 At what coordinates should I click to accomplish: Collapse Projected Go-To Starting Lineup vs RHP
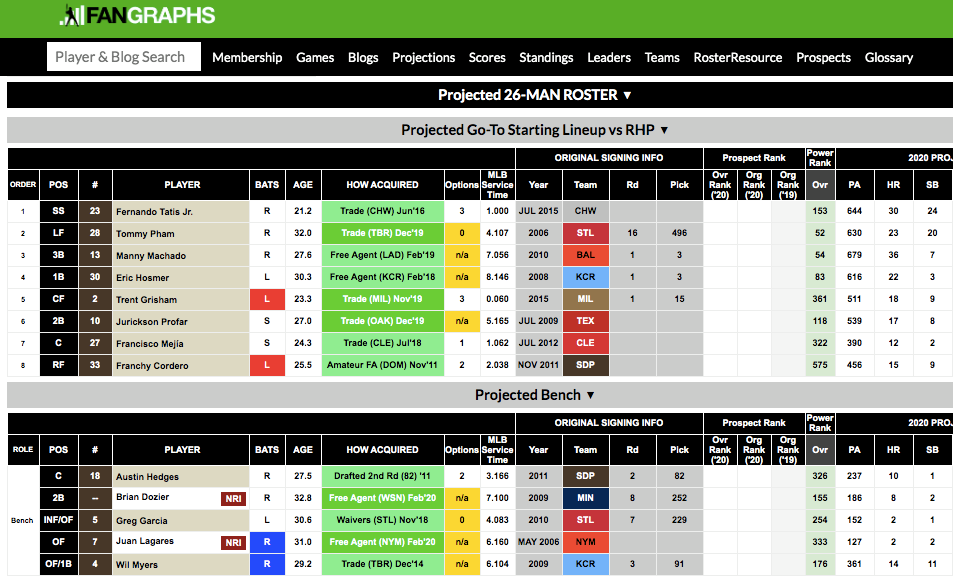535,130
